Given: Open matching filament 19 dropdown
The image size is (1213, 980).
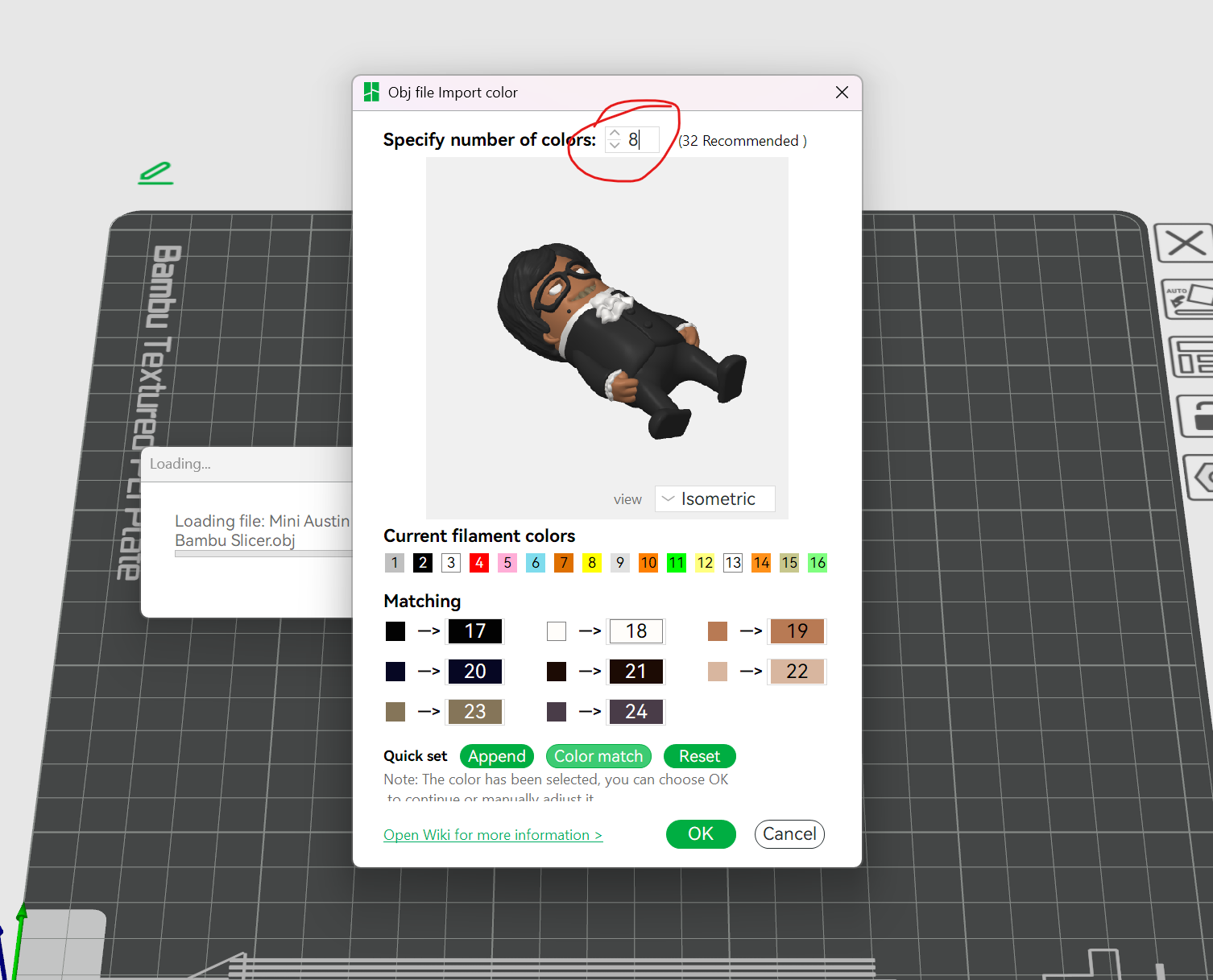Looking at the screenshot, I should [x=797, y=631].
